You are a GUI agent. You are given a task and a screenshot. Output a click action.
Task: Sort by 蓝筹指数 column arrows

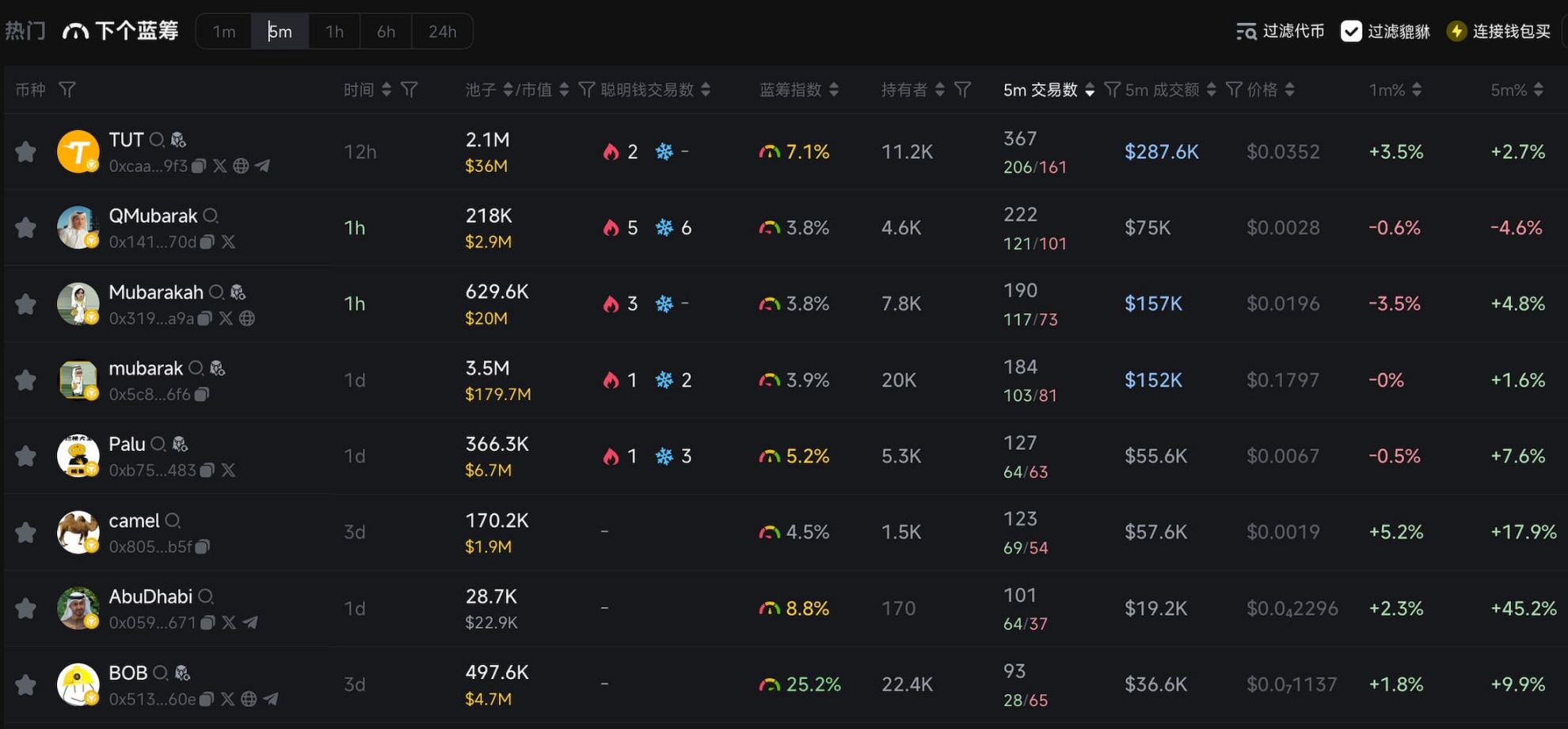click(x=834, y=90)
